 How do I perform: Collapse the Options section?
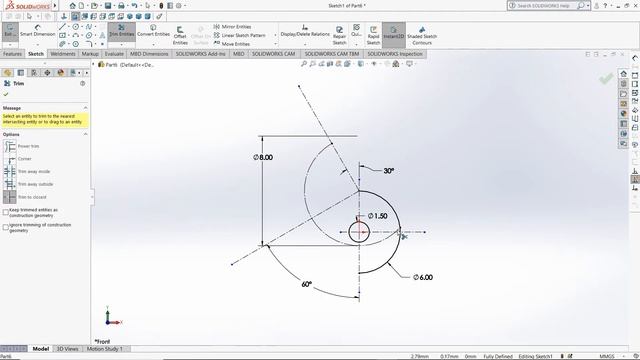(85, 134)
